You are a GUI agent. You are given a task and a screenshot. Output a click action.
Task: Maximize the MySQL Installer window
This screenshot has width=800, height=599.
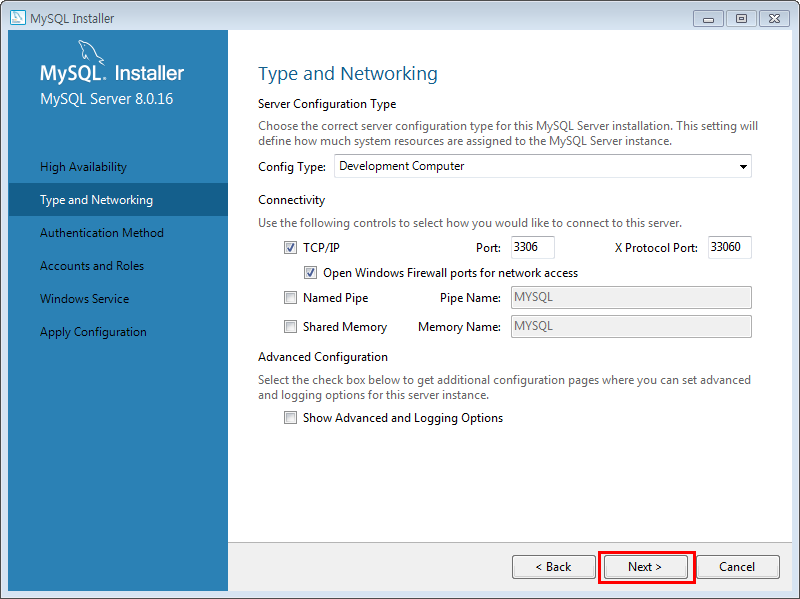(741, 19)
